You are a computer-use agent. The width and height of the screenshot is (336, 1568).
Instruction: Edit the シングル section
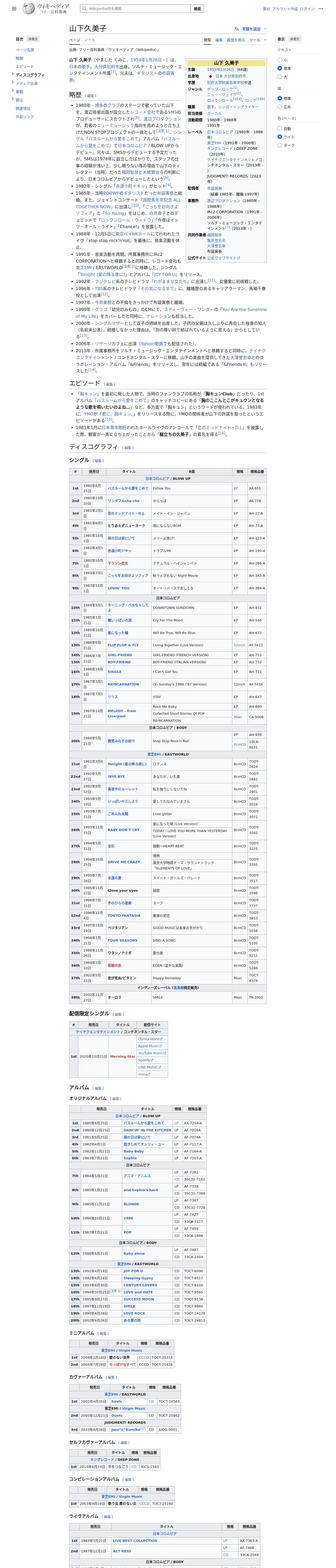pos(98,461)
